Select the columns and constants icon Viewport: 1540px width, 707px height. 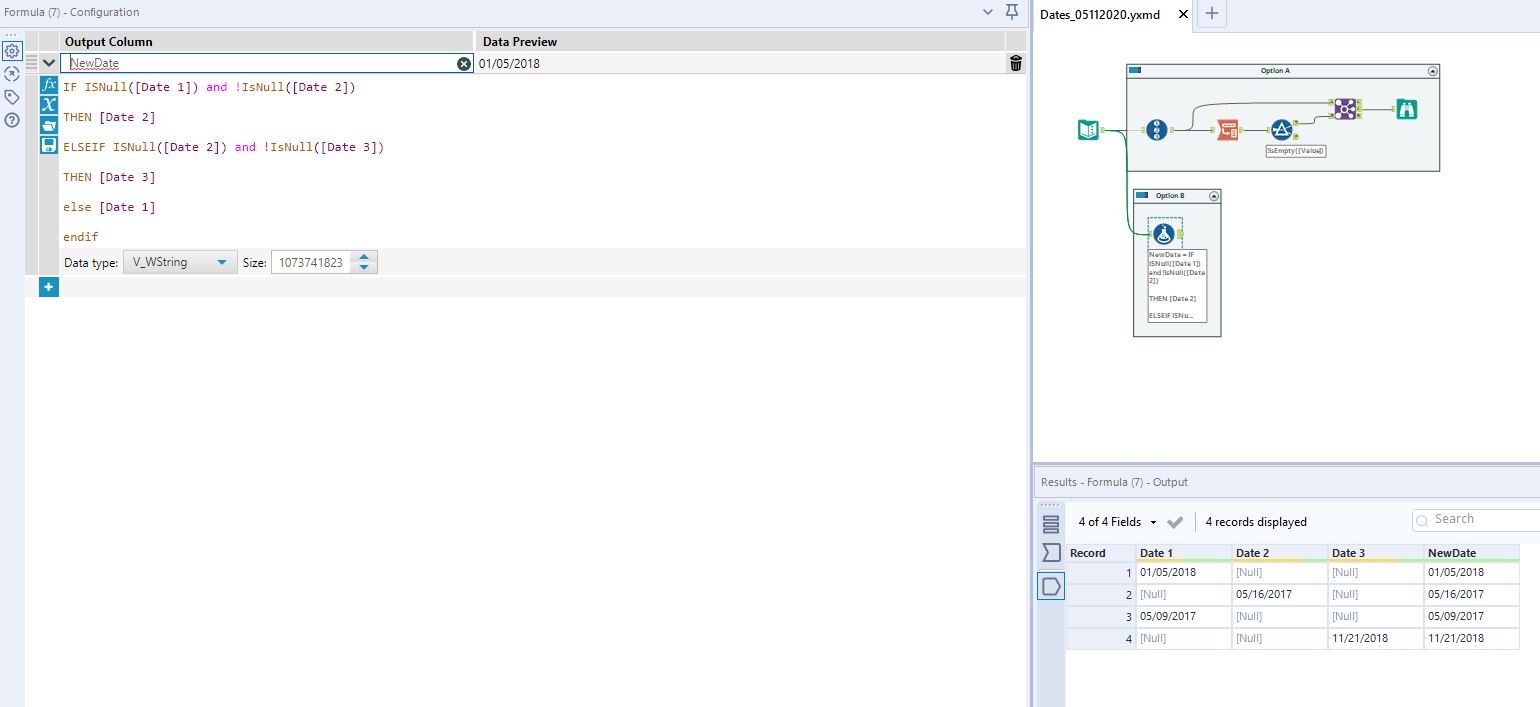click(48, 105)
